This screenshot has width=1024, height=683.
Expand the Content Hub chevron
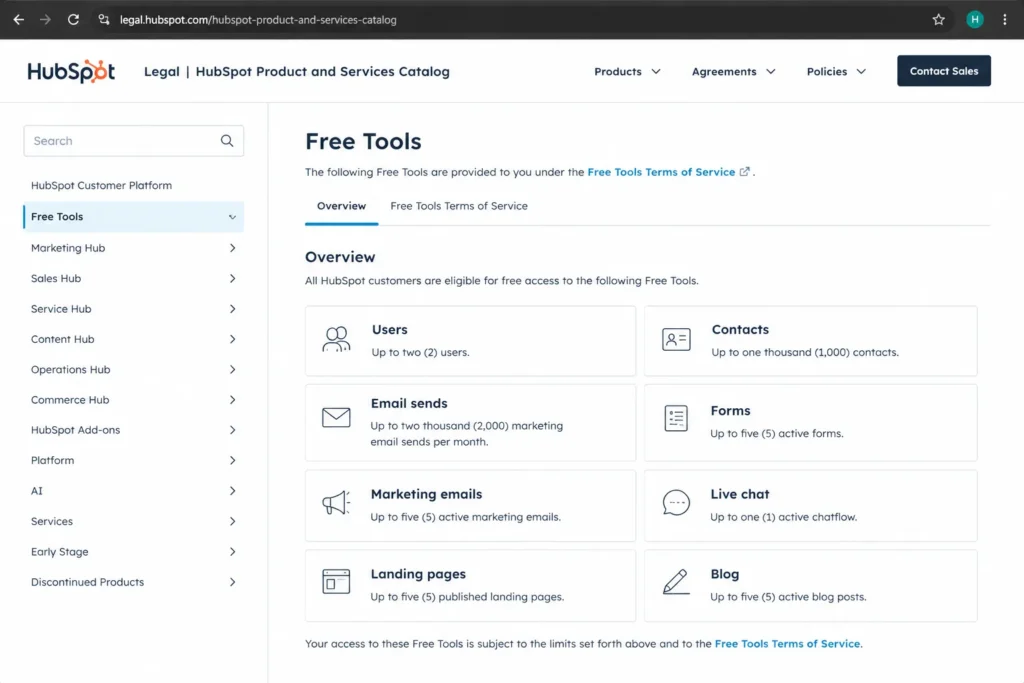tap(232, 339)
